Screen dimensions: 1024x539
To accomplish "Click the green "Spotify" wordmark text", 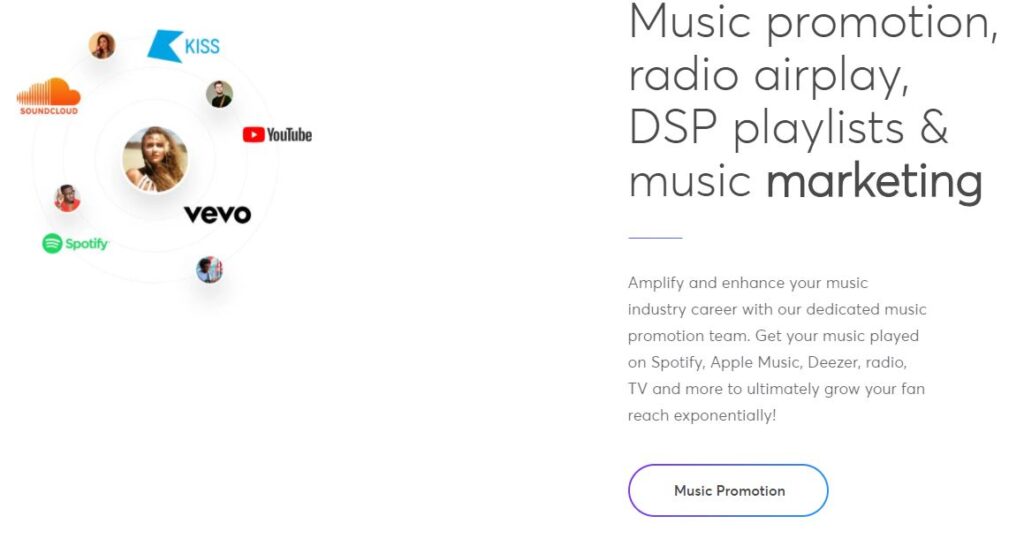I will coord(87,244).
